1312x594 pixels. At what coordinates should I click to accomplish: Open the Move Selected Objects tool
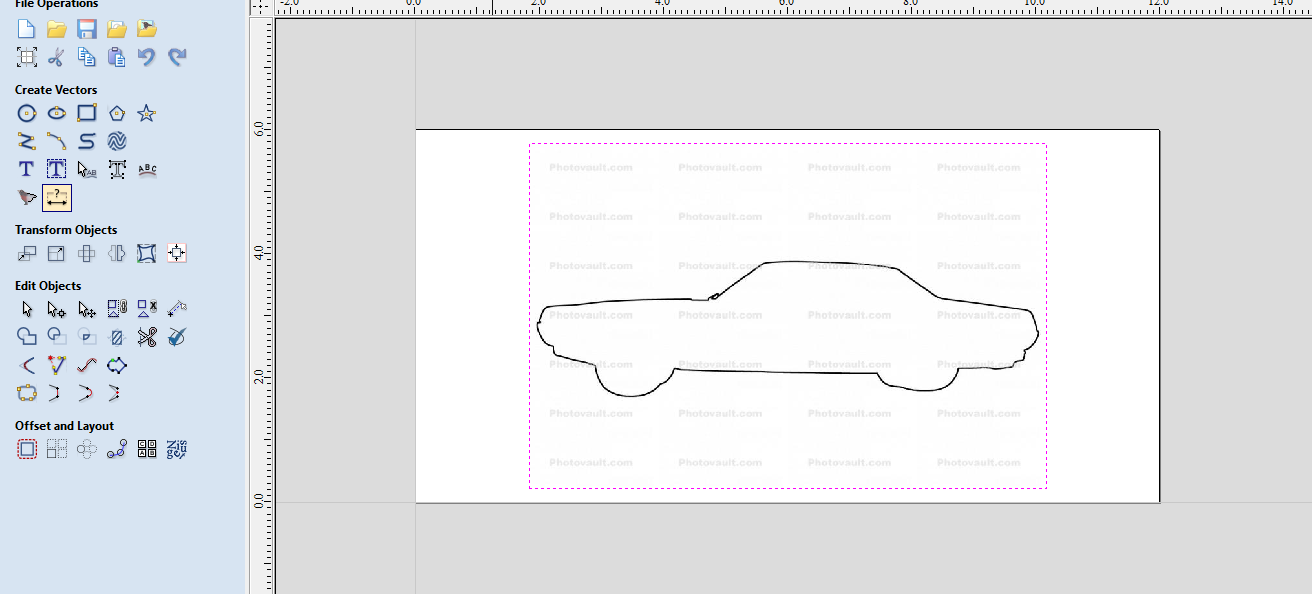click(x=27, y=253)
